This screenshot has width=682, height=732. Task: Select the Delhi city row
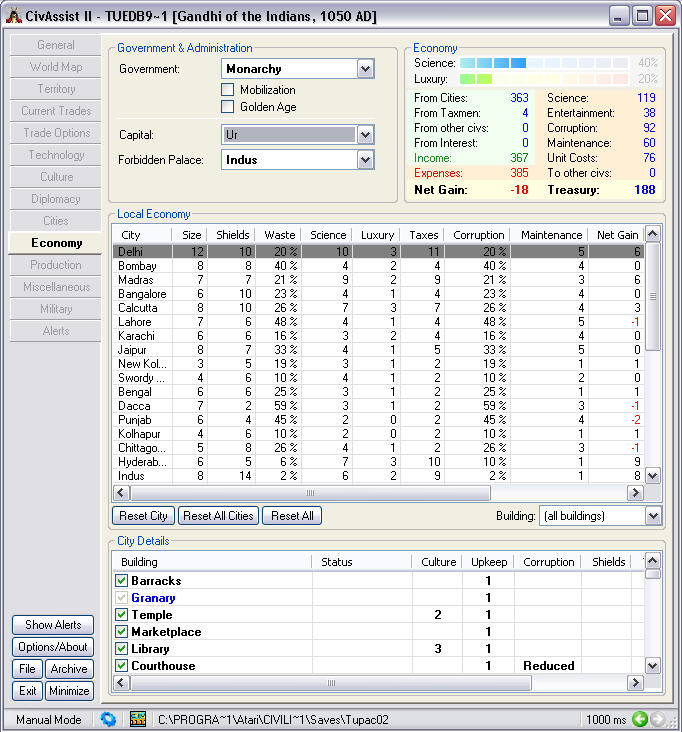(378, 252)
